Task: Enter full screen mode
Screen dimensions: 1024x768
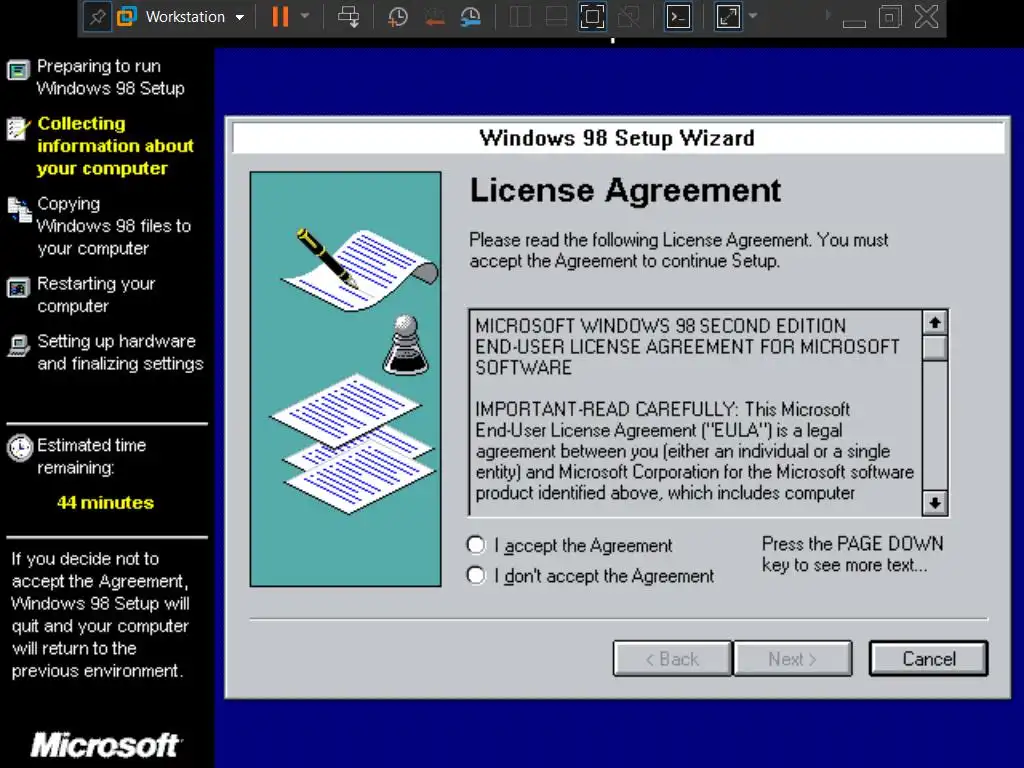Action: 592,17
